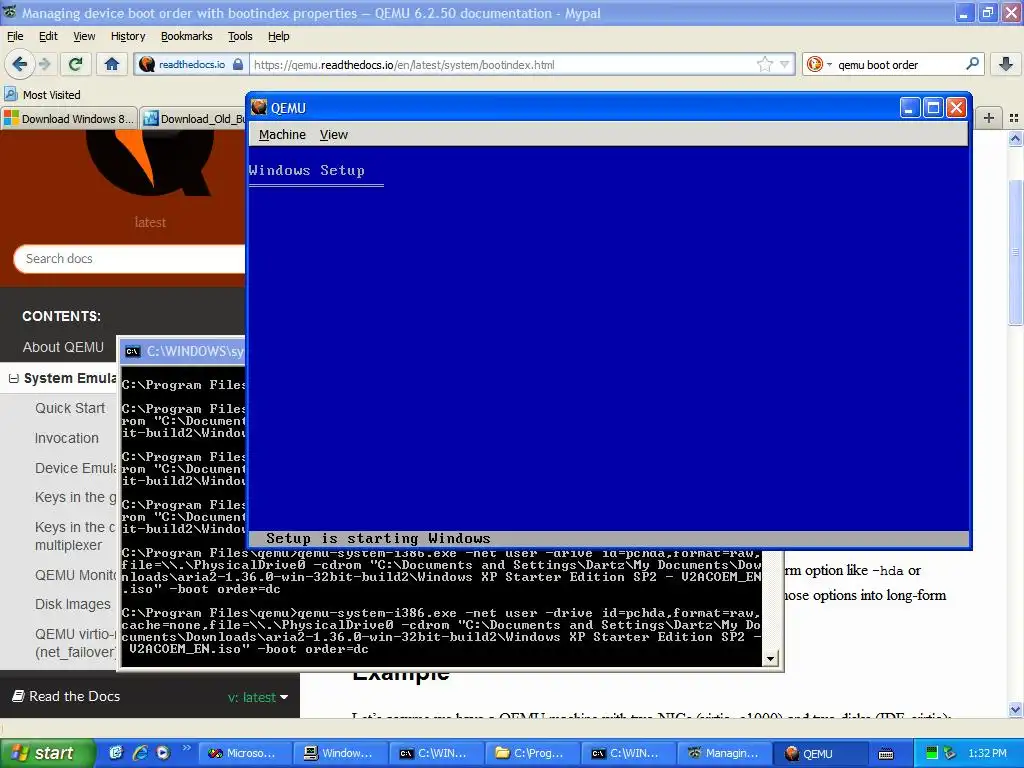Switch to the Download Windows 8 tab

pos(69,119)
